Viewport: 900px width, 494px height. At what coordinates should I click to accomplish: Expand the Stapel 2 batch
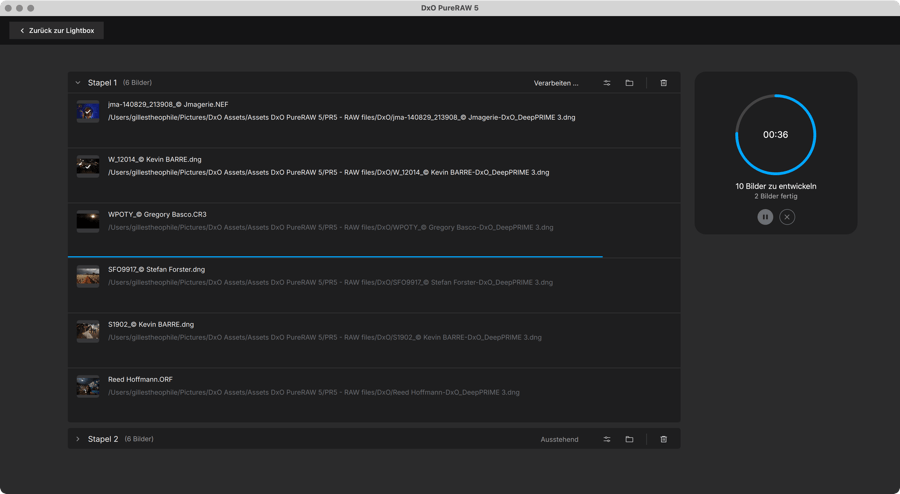pyautogui.click(x=77, y=439)
